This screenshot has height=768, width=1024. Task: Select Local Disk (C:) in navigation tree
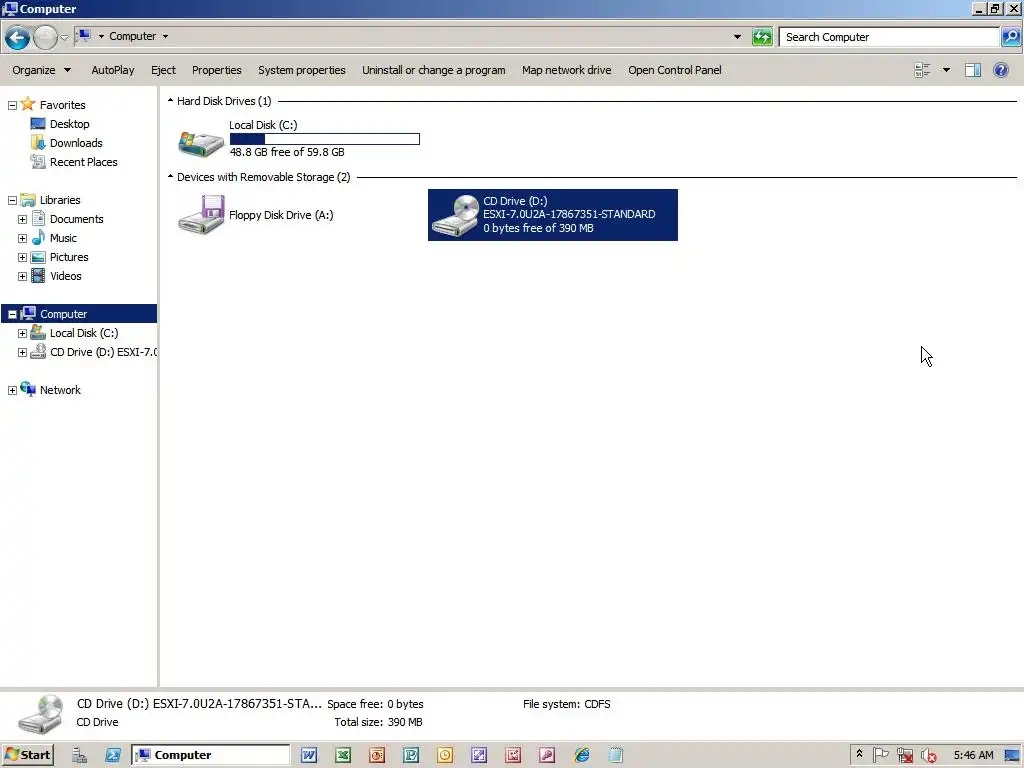click(84, 332)
